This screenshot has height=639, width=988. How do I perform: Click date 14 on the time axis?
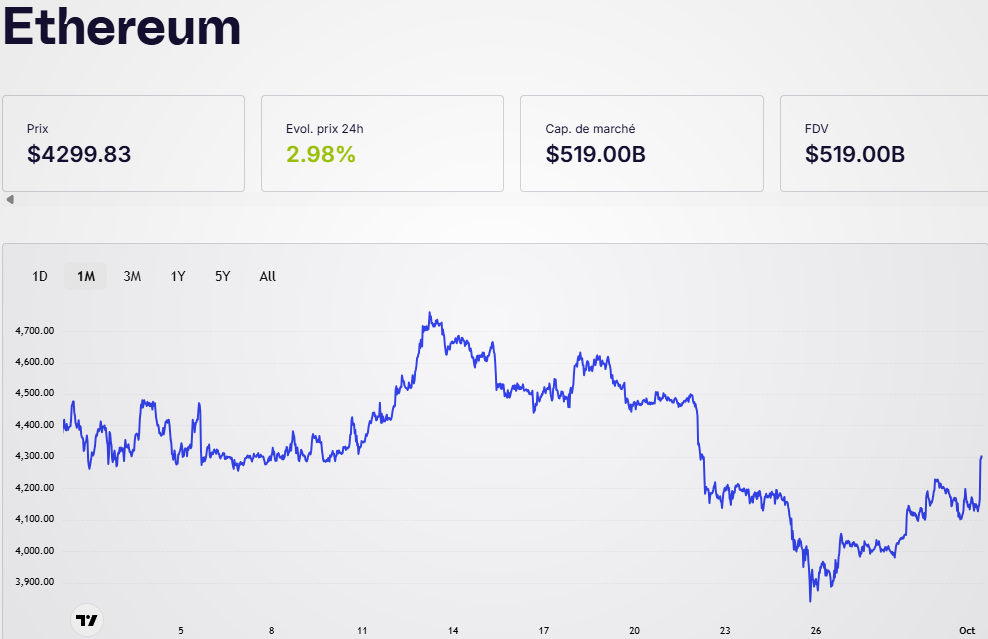(453, 631)
